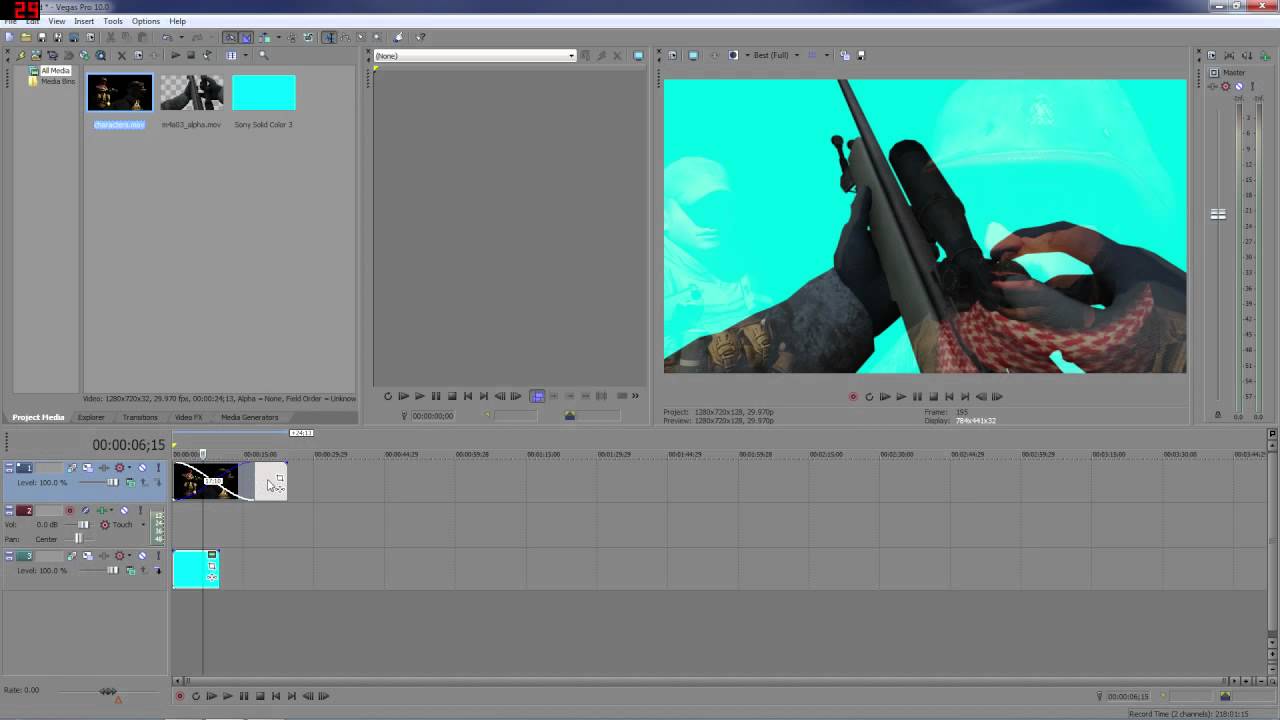
Task: Open Track Motion on video track 3
Action: click(x=88, y=556)
